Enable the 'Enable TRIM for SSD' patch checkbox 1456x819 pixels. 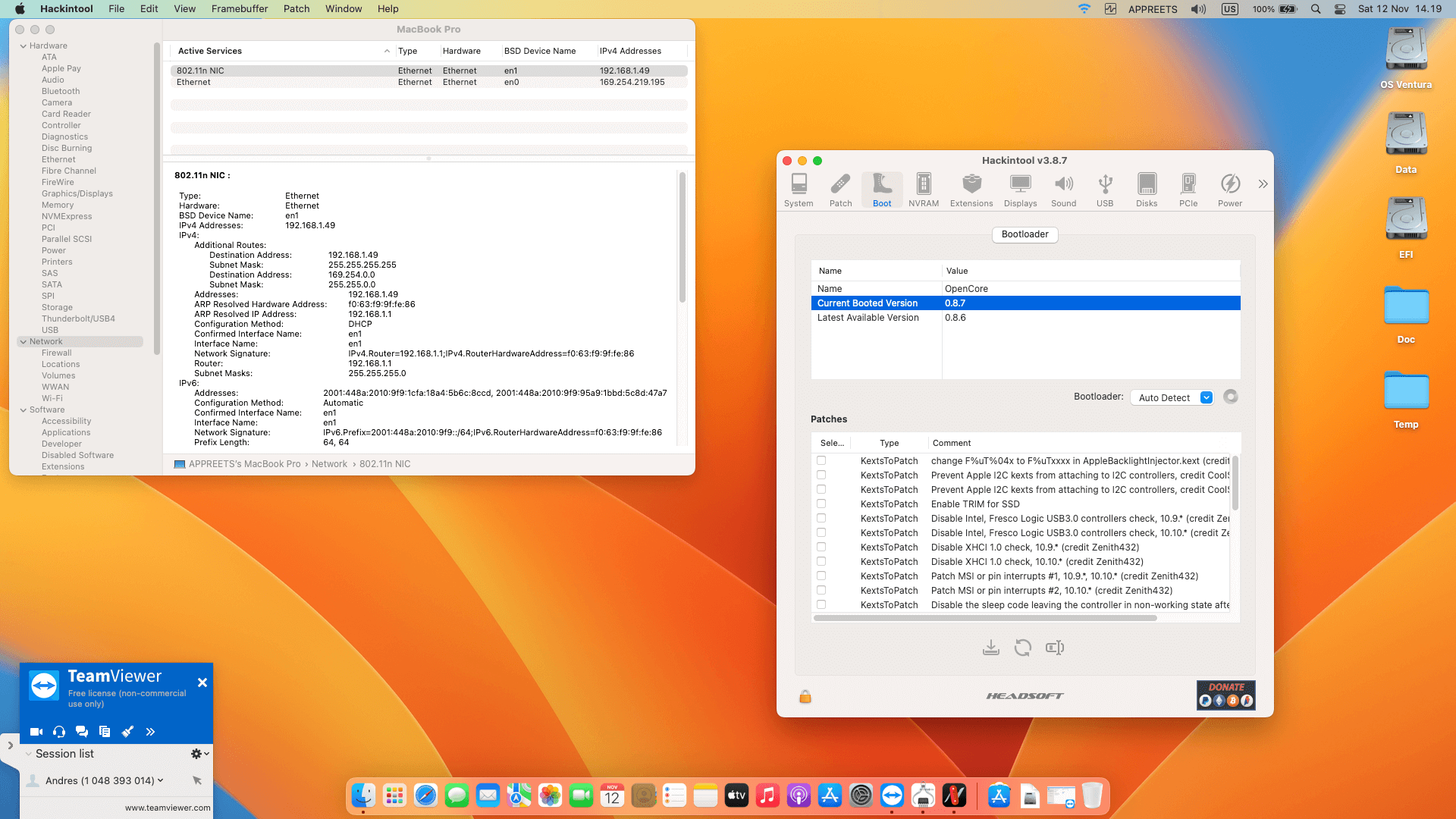click(x=821, y=504)
